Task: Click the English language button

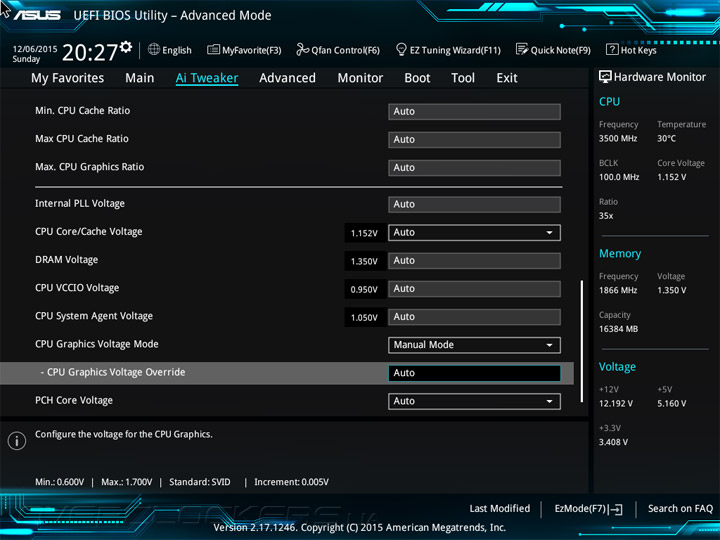Action: coord(170,50)
